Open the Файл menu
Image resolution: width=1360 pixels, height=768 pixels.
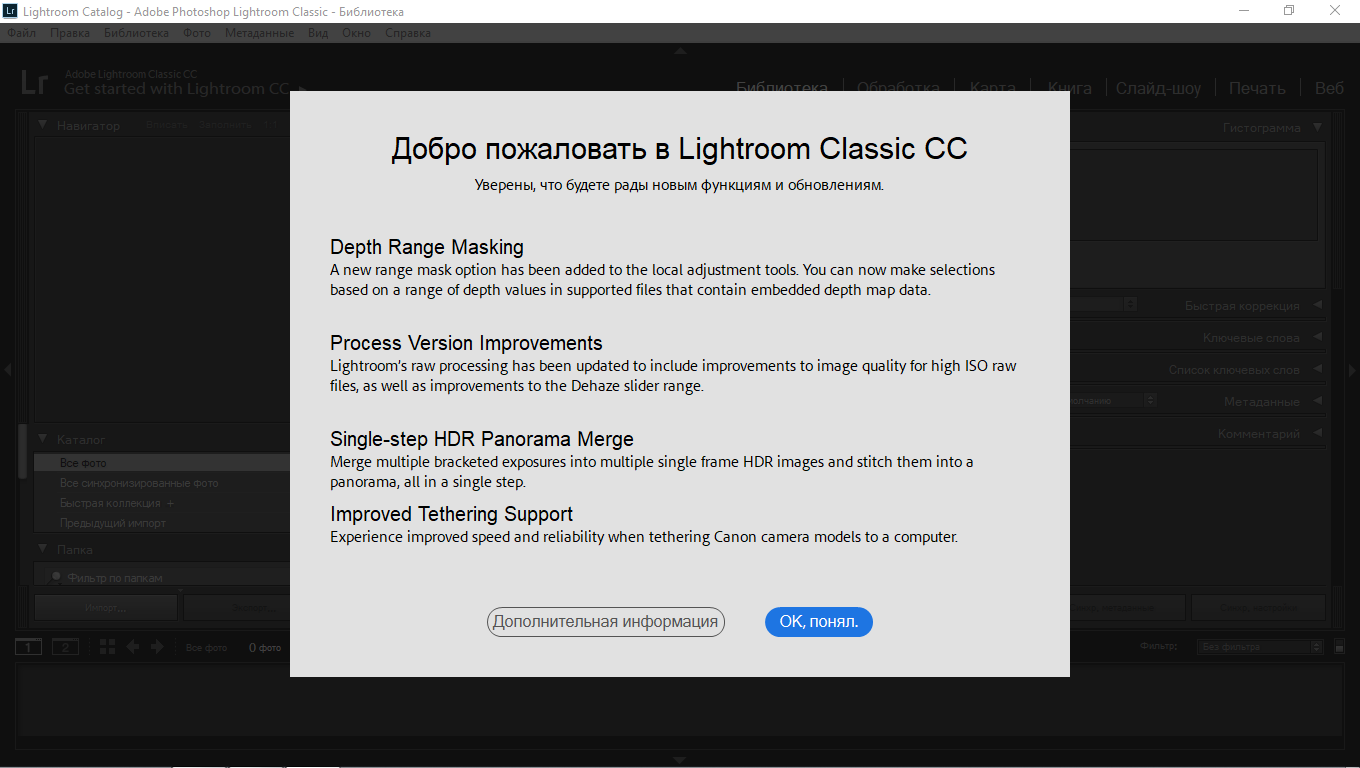[x=21, y=33]
